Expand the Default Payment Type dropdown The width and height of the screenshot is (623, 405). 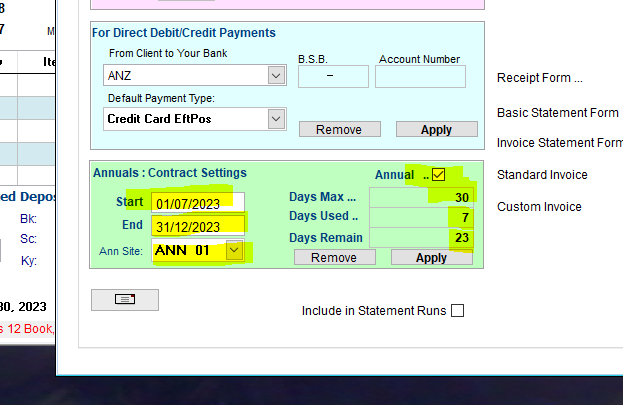point(276,119)
